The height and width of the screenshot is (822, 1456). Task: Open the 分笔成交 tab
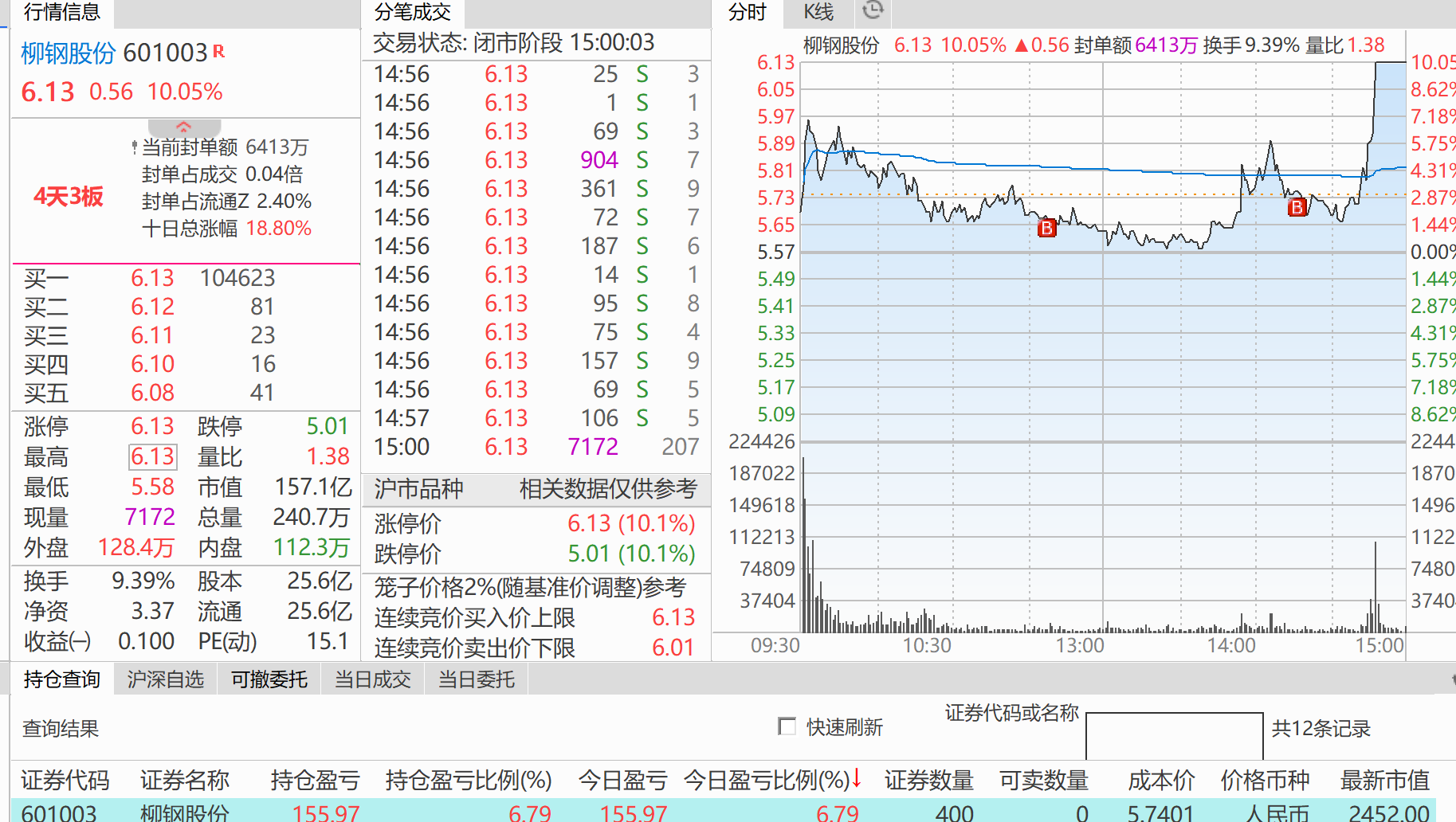pos(413,12)
